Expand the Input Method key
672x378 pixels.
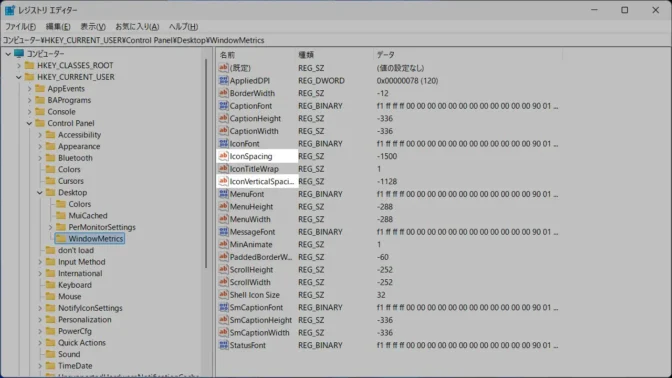click(40, 262)
